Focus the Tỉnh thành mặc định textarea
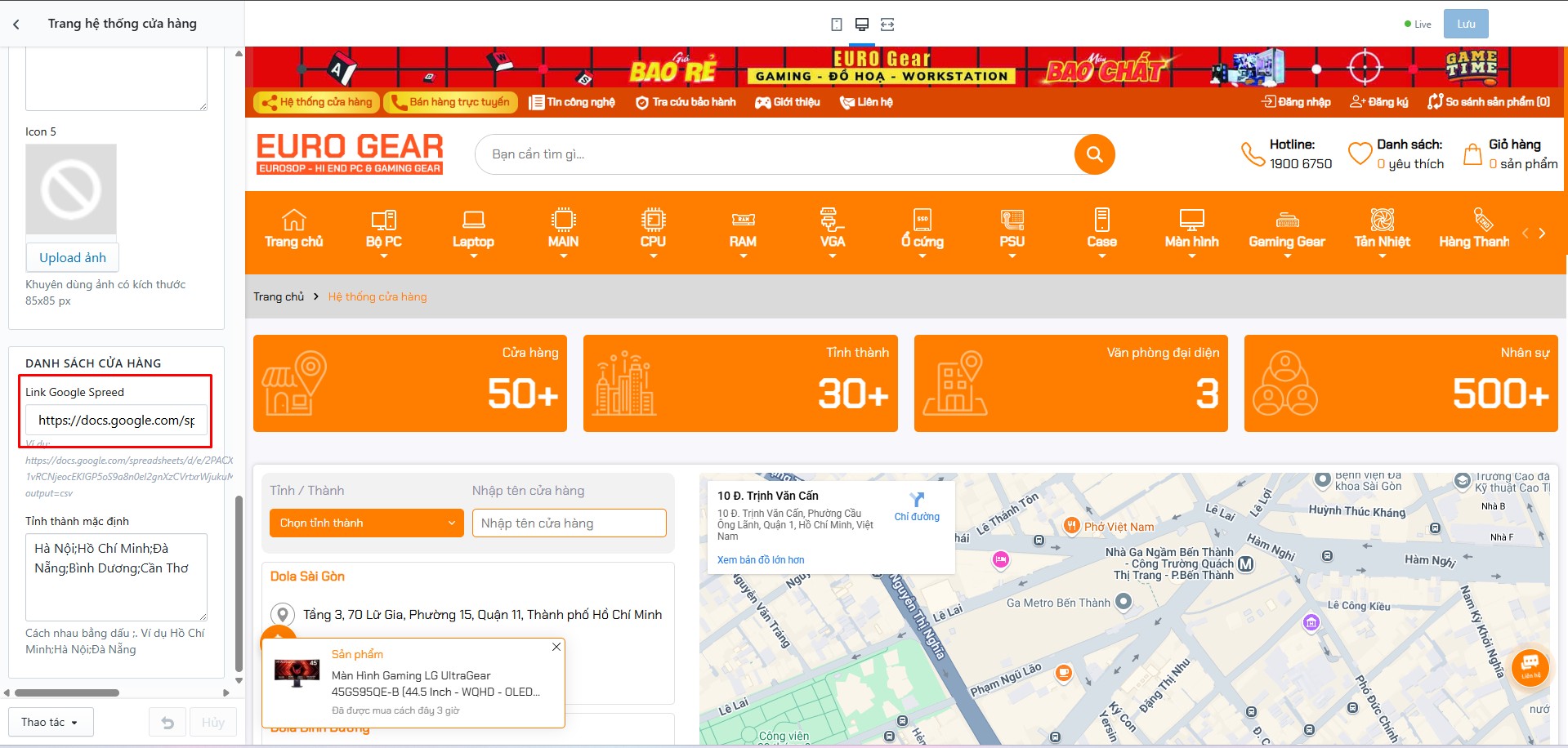Image resolution: width=1568 pixels, height=748 pixels. tap(116, 577)
